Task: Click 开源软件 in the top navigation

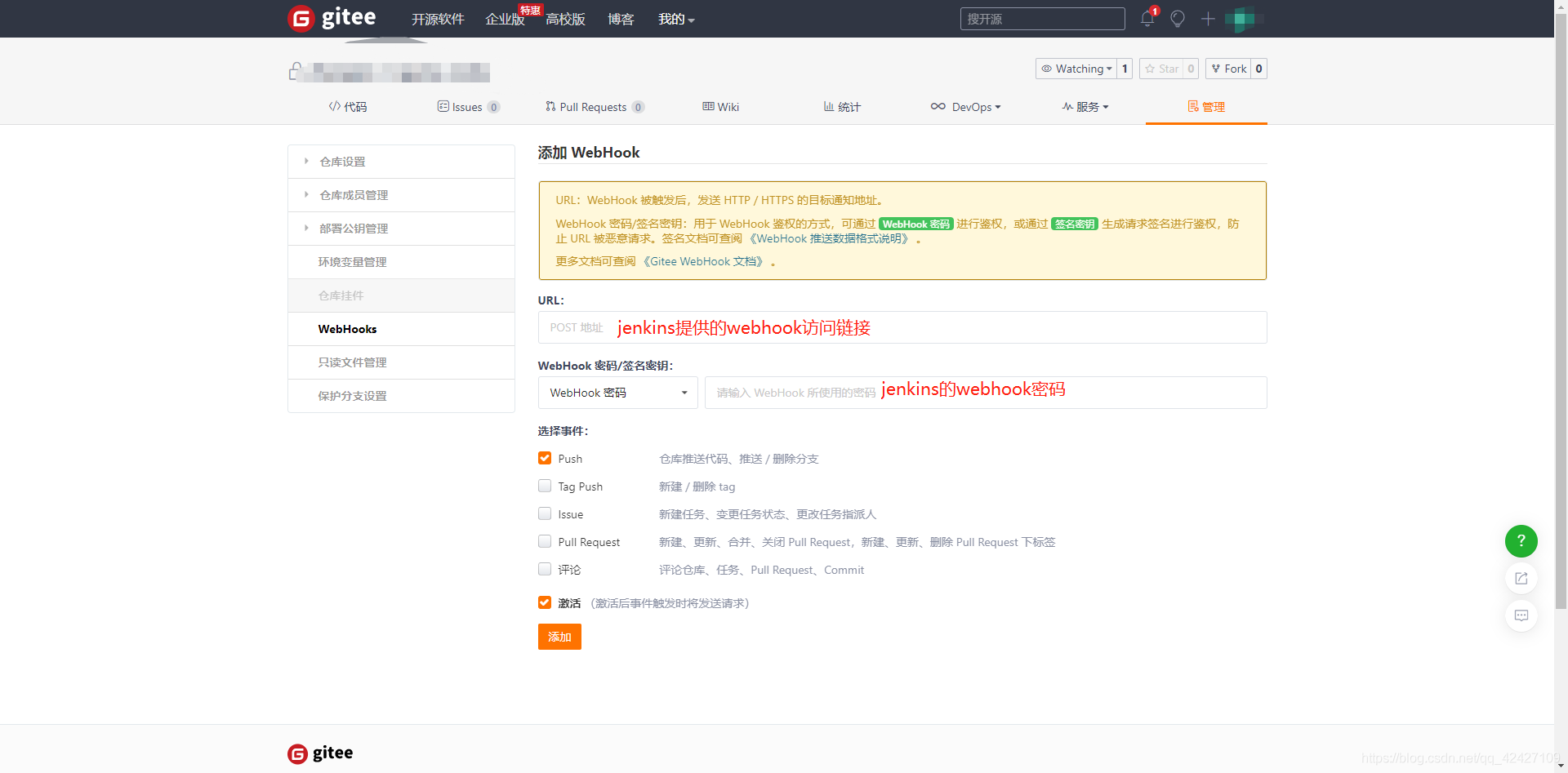Action: [x=438, y=19]
